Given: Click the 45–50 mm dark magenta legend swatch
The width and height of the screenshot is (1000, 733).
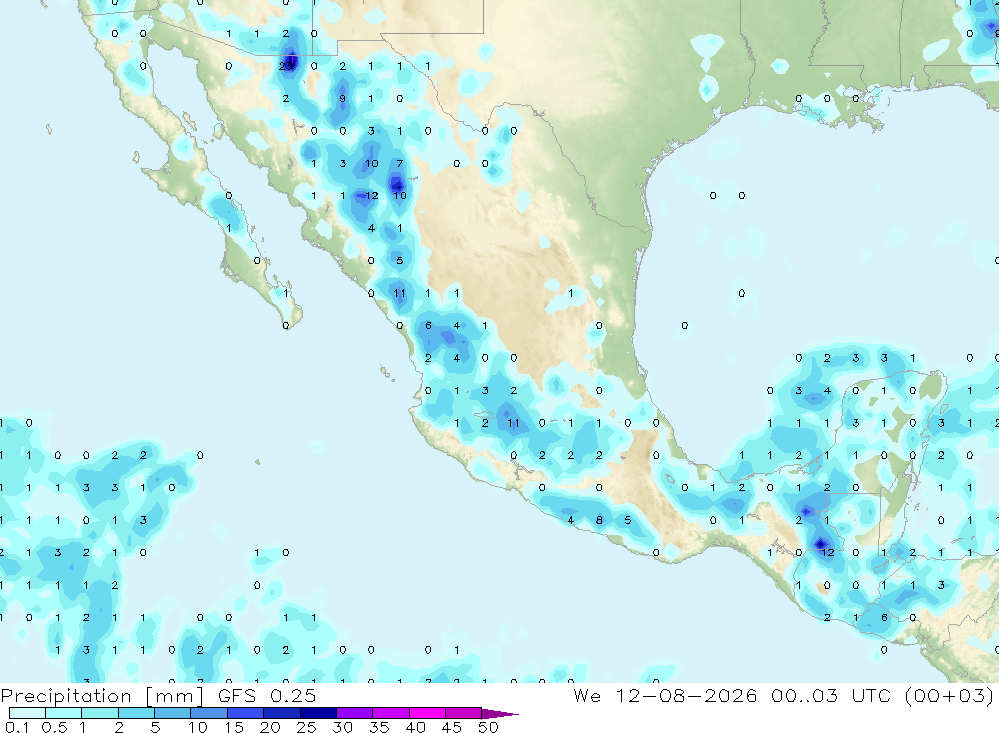Looking at the screenshot, I should [x=464, y=713].
